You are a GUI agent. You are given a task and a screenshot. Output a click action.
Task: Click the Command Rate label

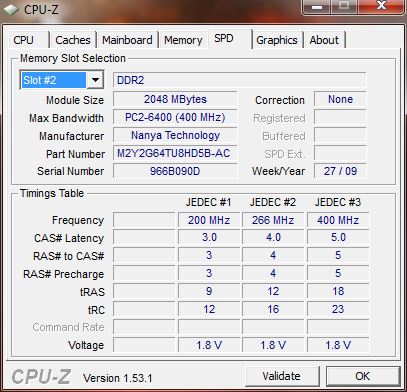(68, 327)
